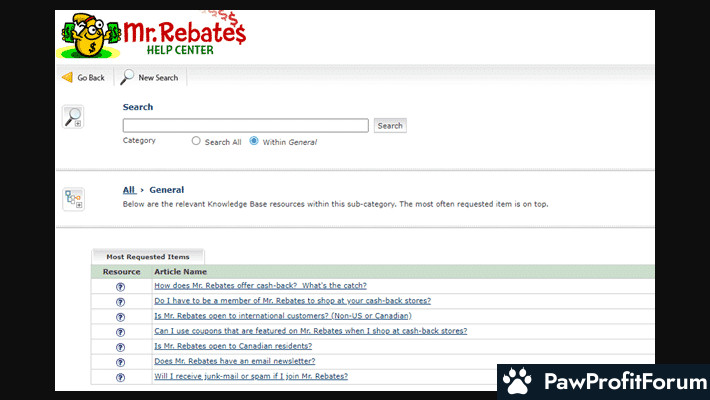The height and width of the screenshot is (400, 710).
Task: Open 'open to Canadian residents' article
Action: pyautogui.click(x=233, y=346)
